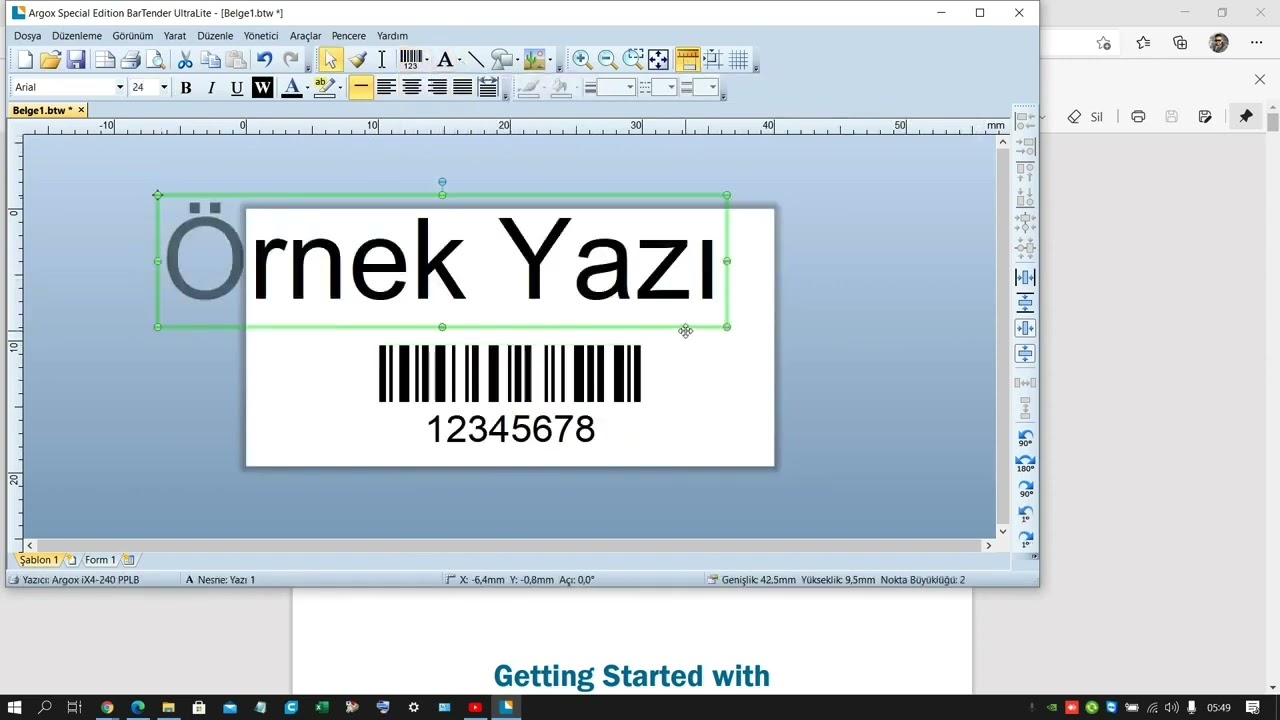The width and height of the screenshot is (1280, 720).
Task: Rotate left 90 degrees icon
Action: 1025,439
